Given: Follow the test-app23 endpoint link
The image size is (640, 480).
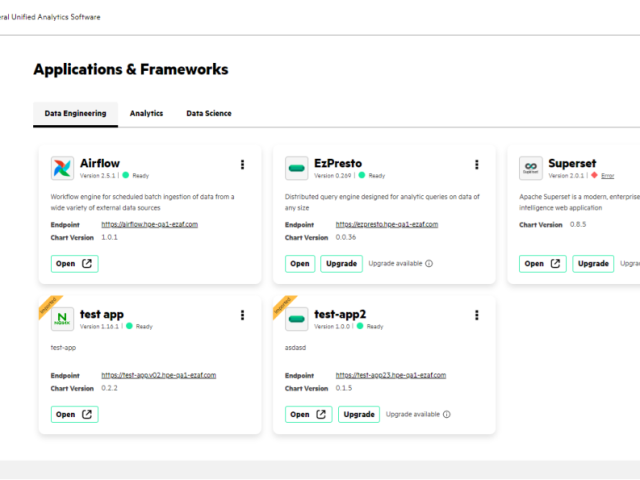Looking at the screenshot, I should coord(391,375).
